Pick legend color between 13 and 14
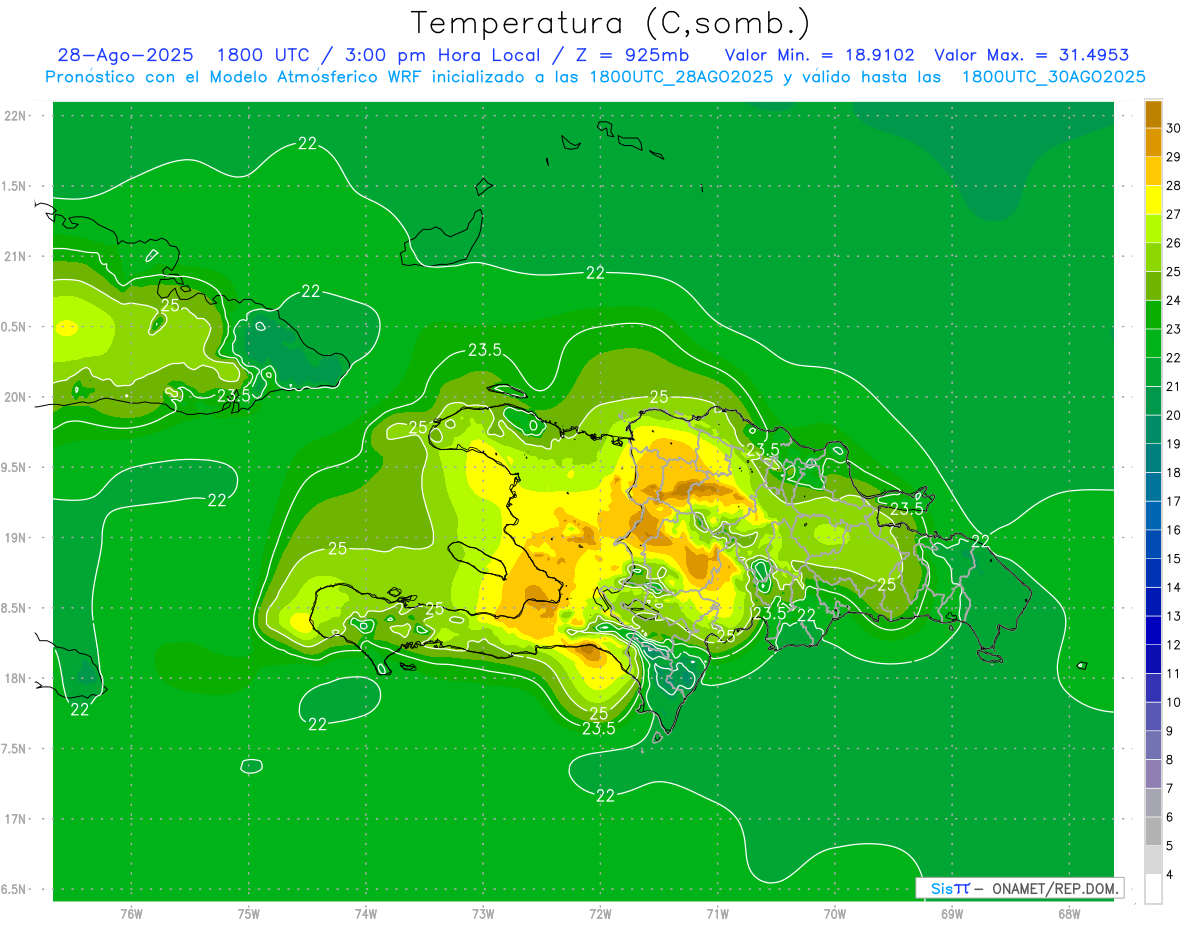This screenshot has height=927, width=1200. [1153, 602]
